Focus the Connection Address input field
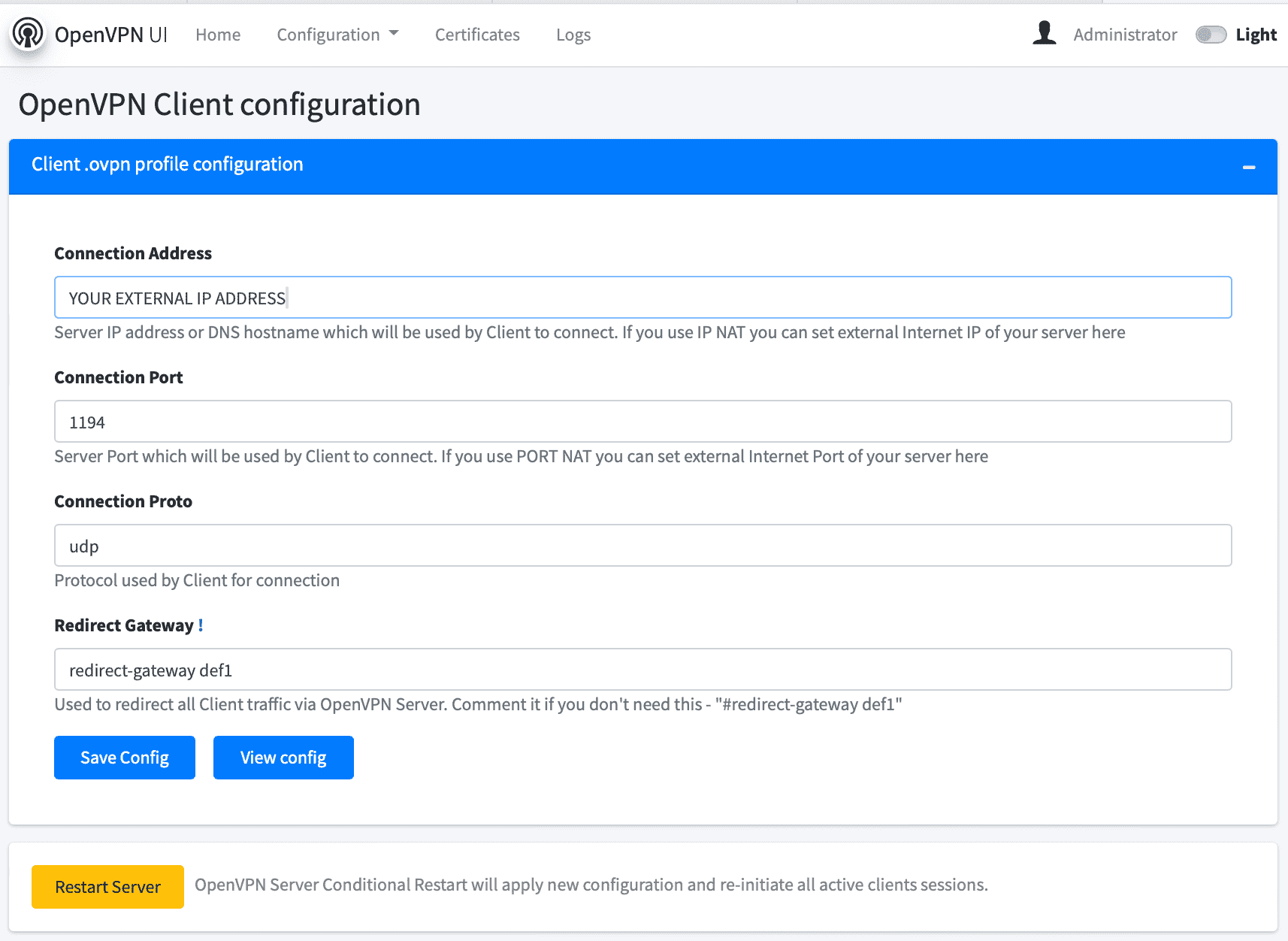Image resolution: width=1288 pixels, height=941 pixels. tap(642, 298)
